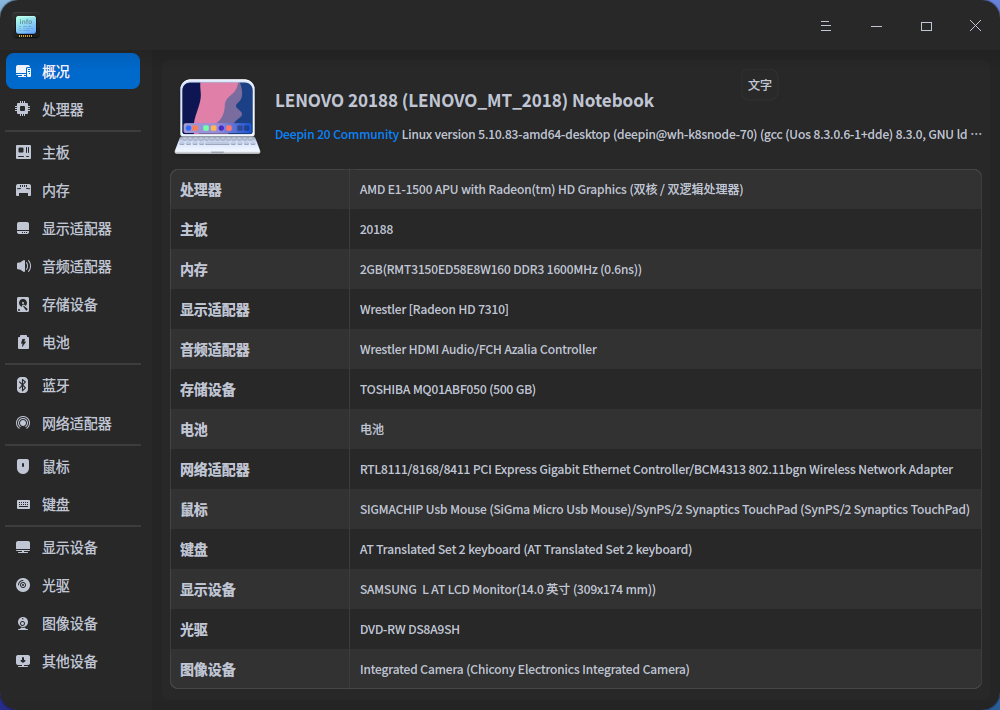
Task: Select the 显示适配器 (Display Adapter) icon
Action: 70,228
